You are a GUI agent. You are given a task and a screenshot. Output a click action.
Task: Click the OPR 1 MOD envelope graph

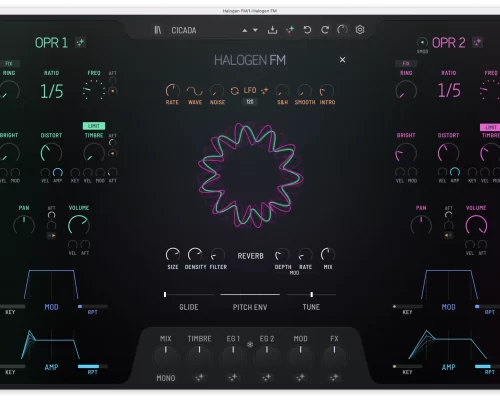(51, 284)
